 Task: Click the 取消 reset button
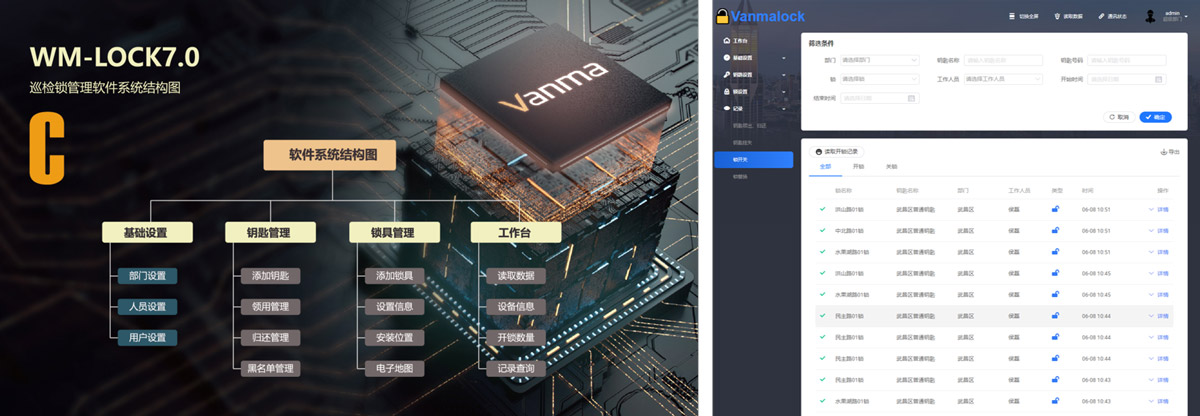[x=1118, y=117]
